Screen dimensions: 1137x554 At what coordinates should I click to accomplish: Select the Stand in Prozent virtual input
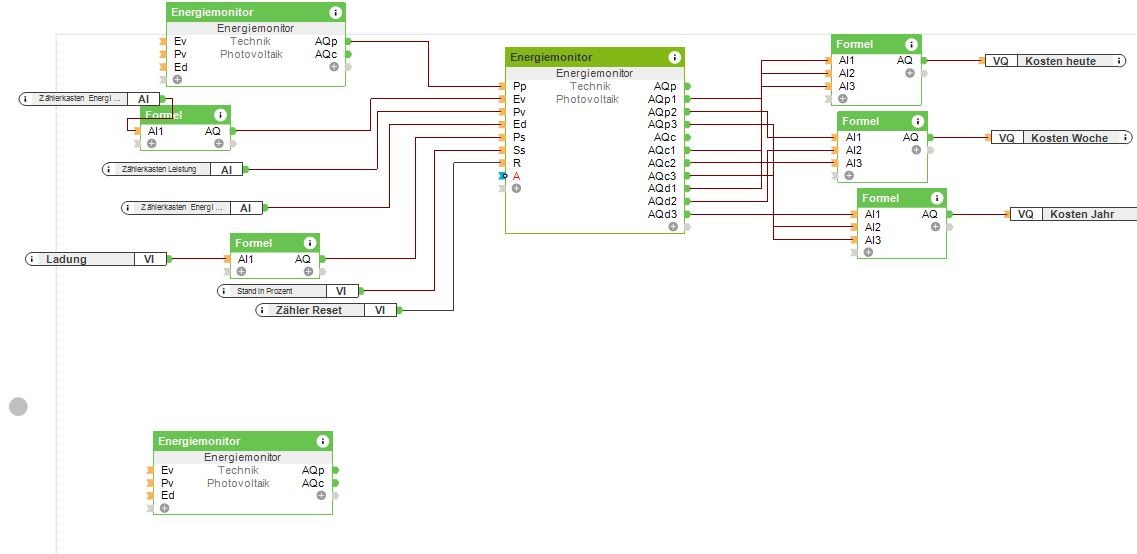click(289, 291)
